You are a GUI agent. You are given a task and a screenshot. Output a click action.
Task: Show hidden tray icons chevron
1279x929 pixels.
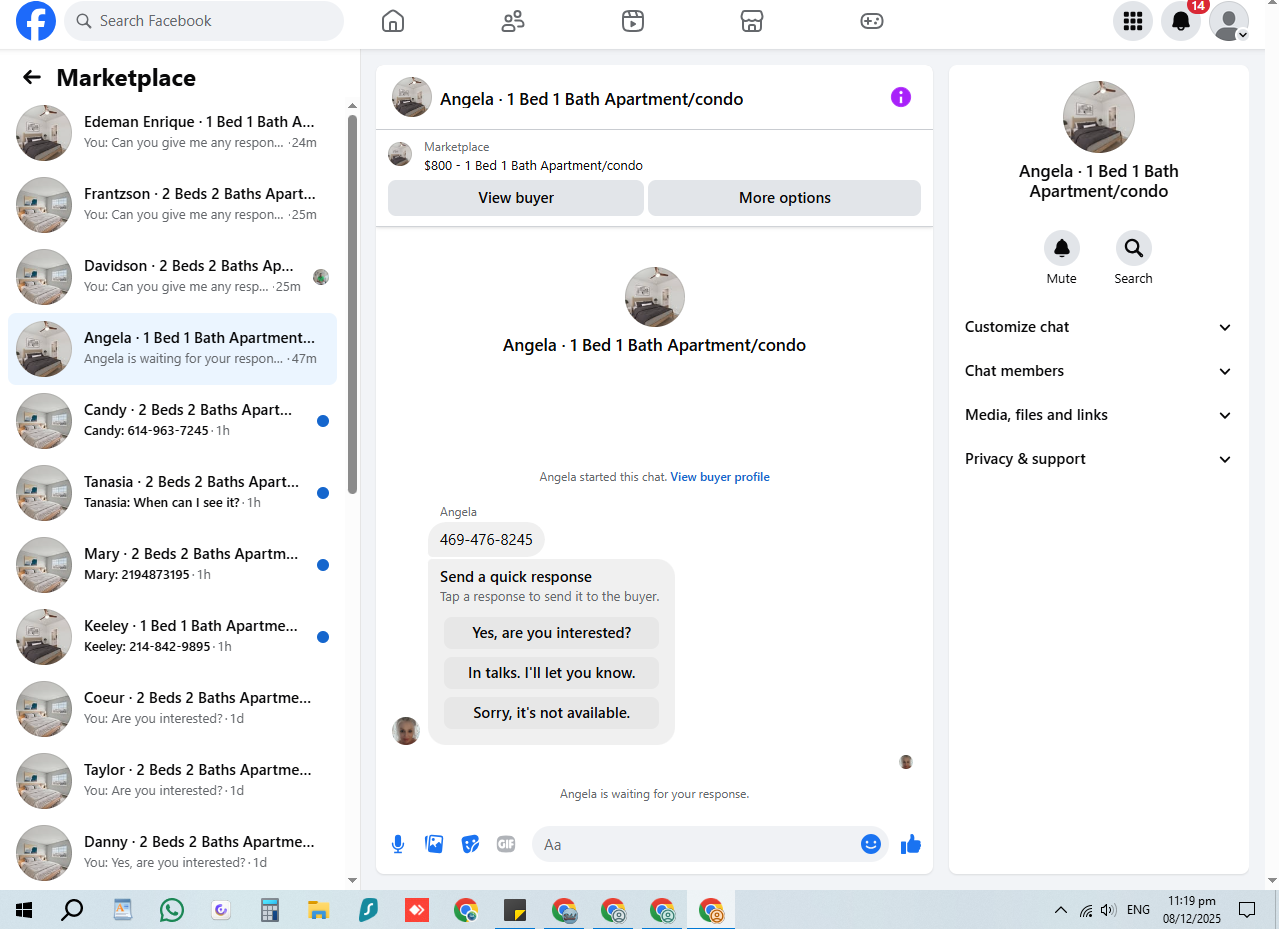[x=1061, y=910]
